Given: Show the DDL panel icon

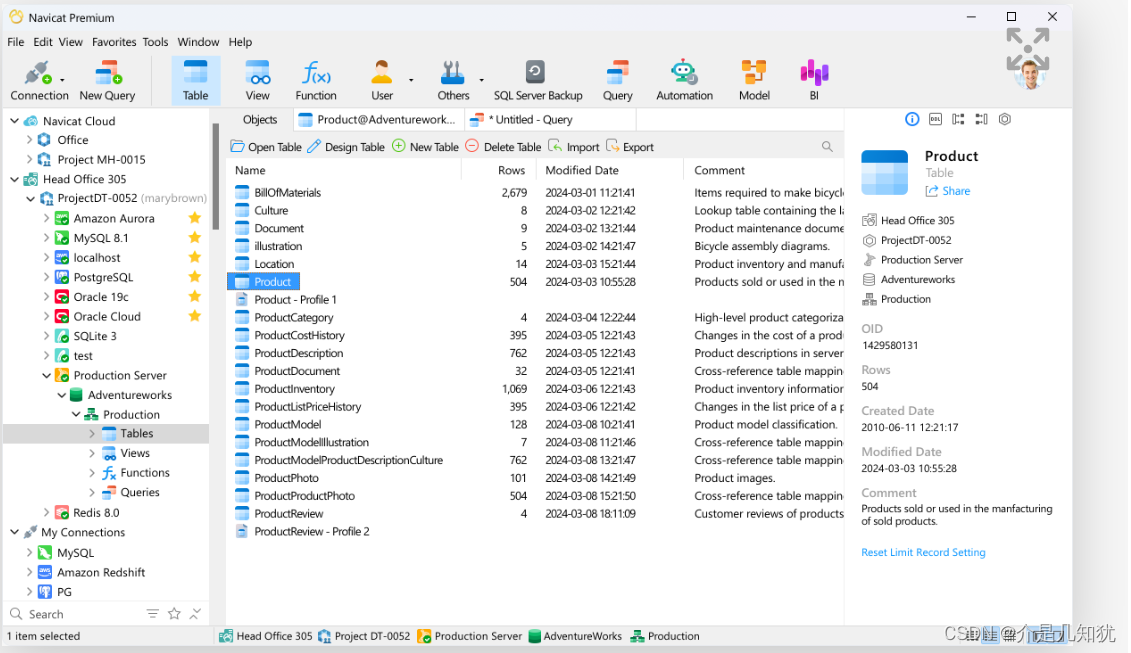Looking at the screenshot, I should (935, 119).
